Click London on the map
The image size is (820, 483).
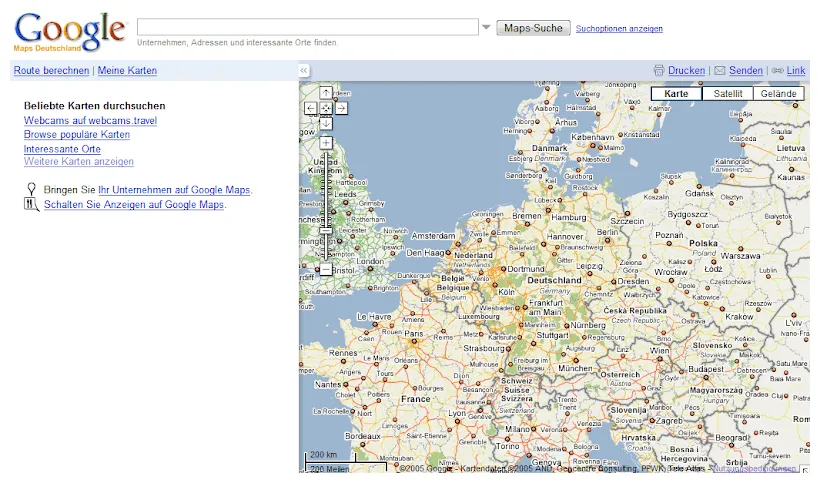(x=370, y=261)
